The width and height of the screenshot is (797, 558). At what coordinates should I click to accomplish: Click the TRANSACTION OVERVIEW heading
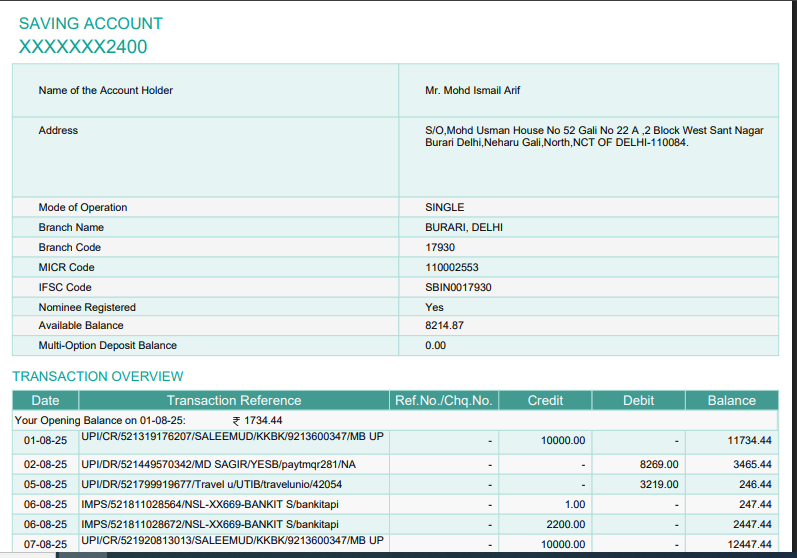pos(98,377)
